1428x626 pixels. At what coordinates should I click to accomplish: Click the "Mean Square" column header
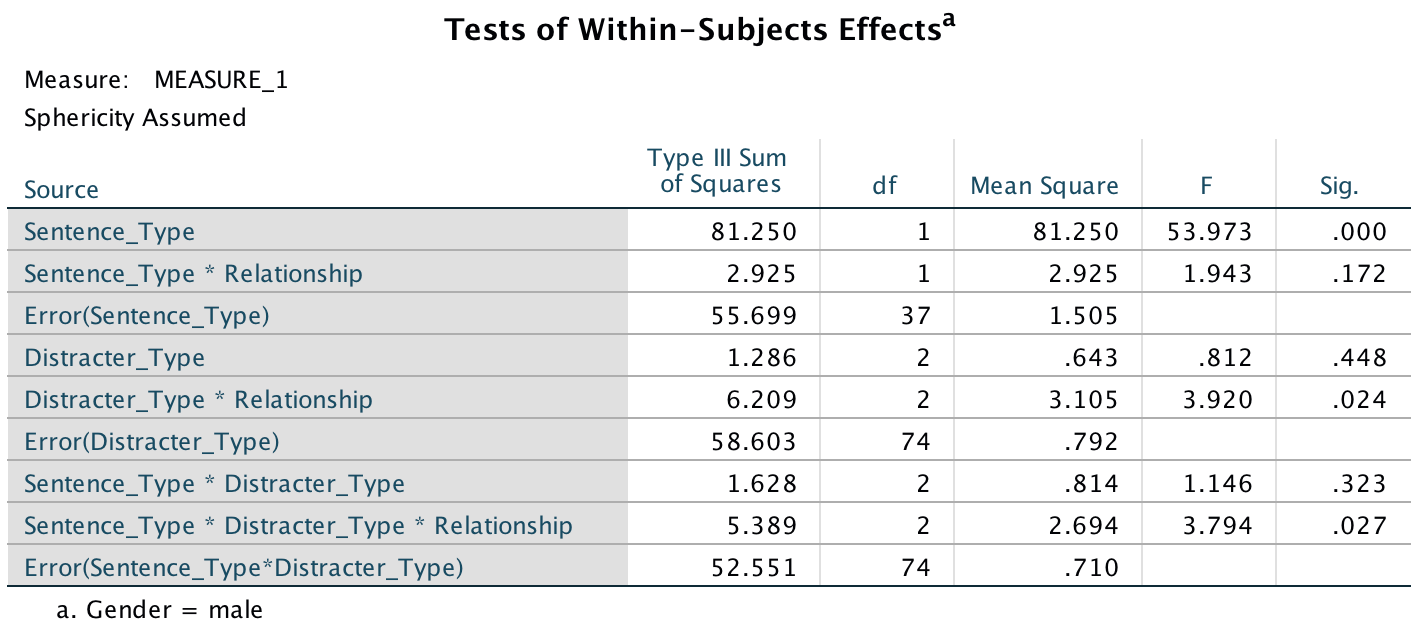1044,185
